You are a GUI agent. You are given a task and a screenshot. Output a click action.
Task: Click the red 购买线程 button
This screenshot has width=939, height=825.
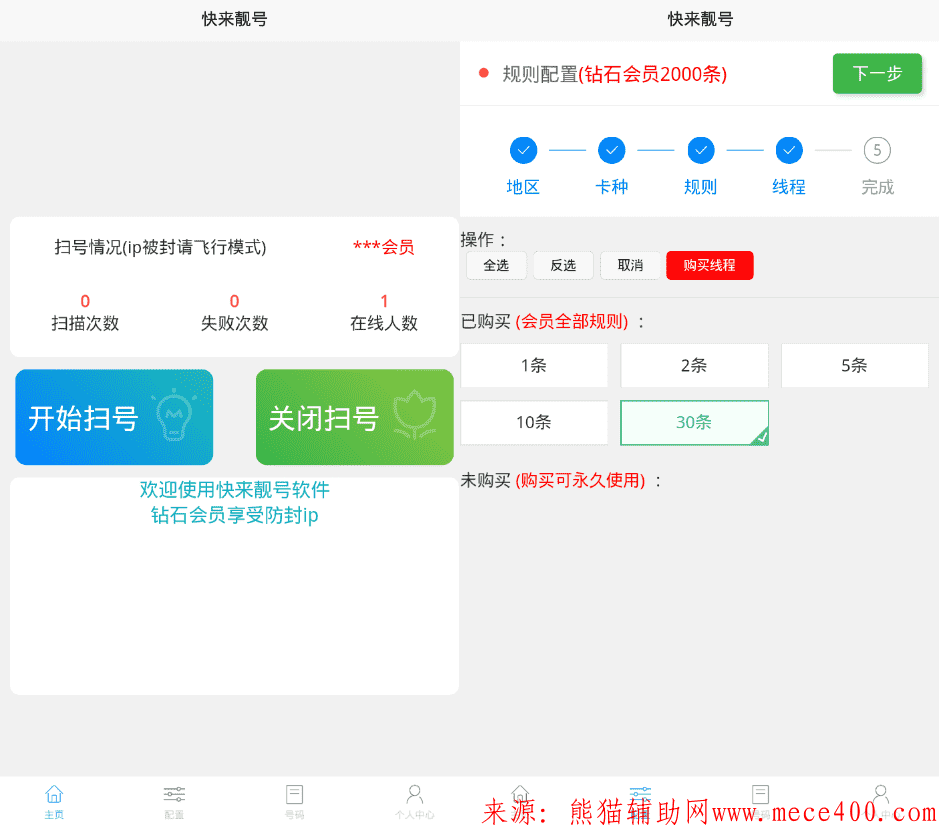pyautogui.click(x=709, y=265)
